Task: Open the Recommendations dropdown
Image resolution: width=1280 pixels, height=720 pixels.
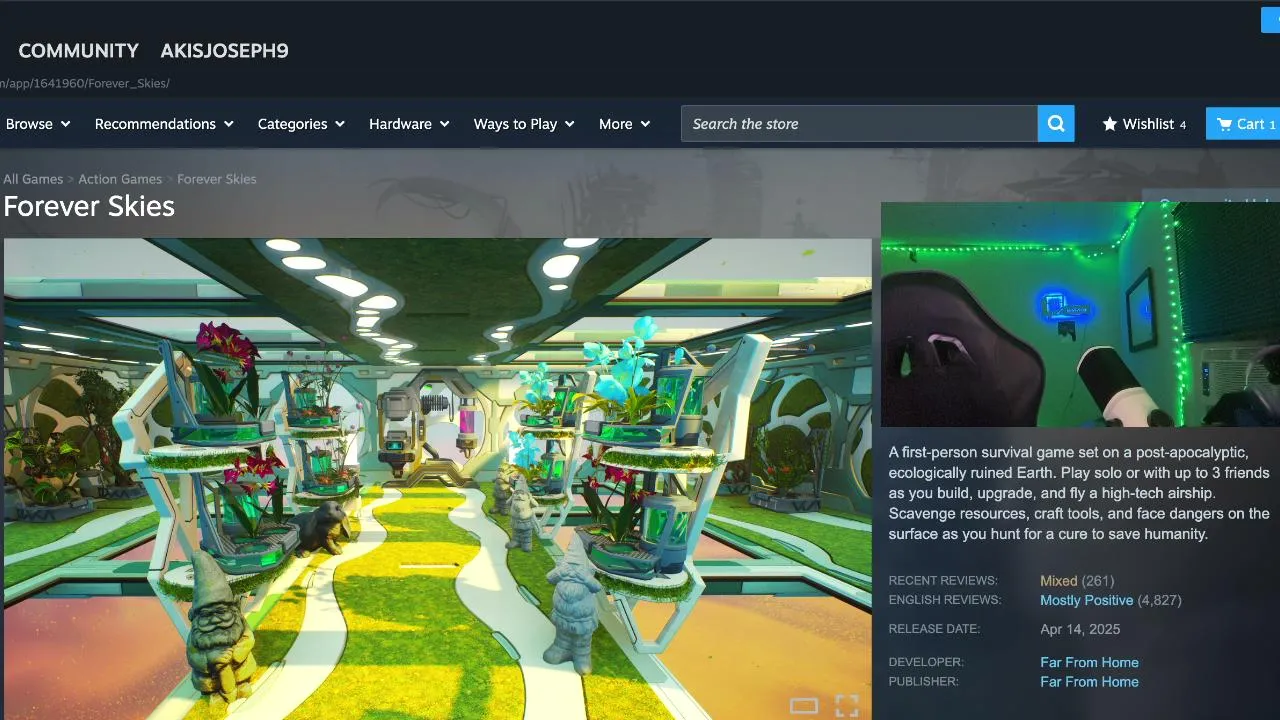Action: pos(164,124)
